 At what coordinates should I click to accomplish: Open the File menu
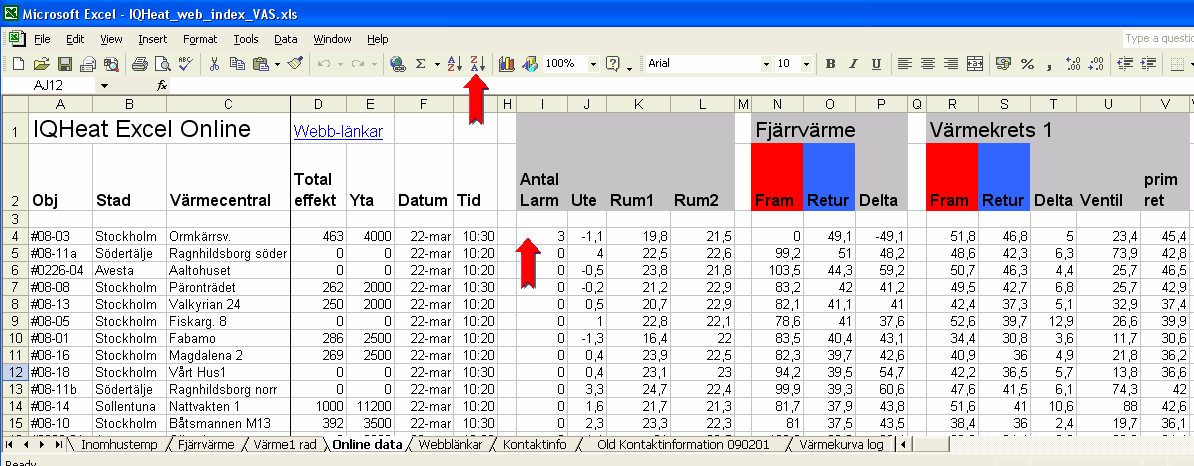[x=42, y=39]
